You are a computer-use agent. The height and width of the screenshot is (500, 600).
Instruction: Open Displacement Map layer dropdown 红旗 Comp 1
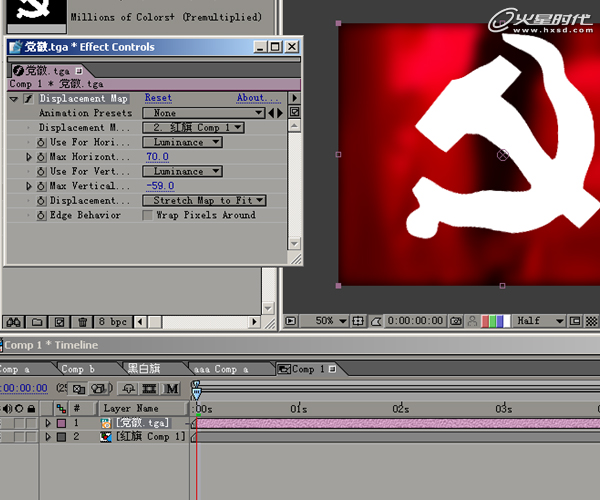click(193, 127)
